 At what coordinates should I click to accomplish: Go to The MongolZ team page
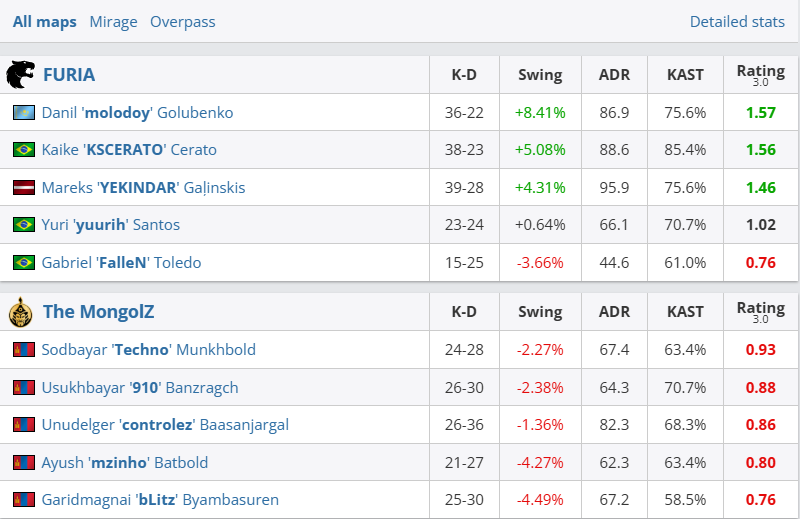(x=101, y=312)
